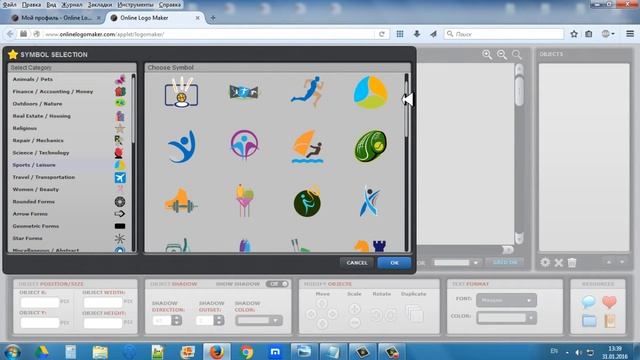Adjust the Shadow Direction stepper

(x=177, y=320)
